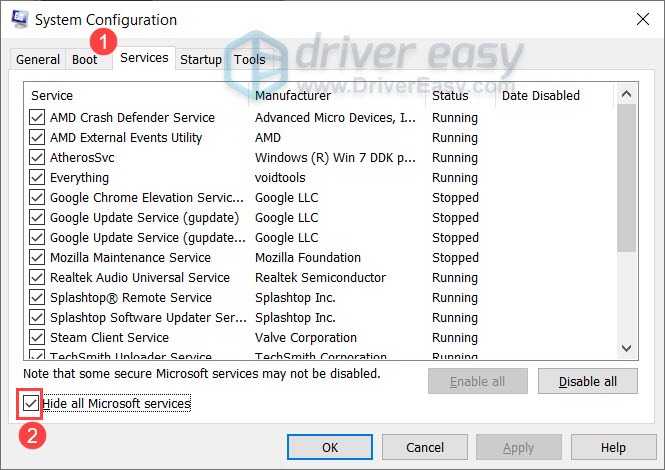Go to the Startup tab

point(201,59)
